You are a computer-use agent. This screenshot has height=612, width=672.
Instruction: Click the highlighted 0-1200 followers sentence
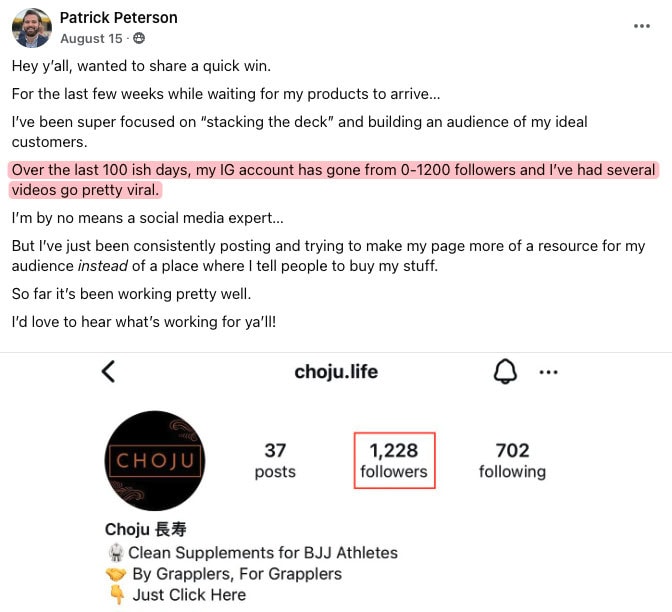tap(333, 180)
